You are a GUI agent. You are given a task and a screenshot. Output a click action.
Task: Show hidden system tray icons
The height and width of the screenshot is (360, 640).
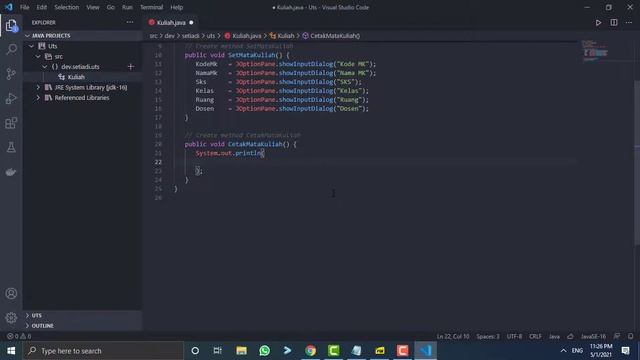[563, 351]
